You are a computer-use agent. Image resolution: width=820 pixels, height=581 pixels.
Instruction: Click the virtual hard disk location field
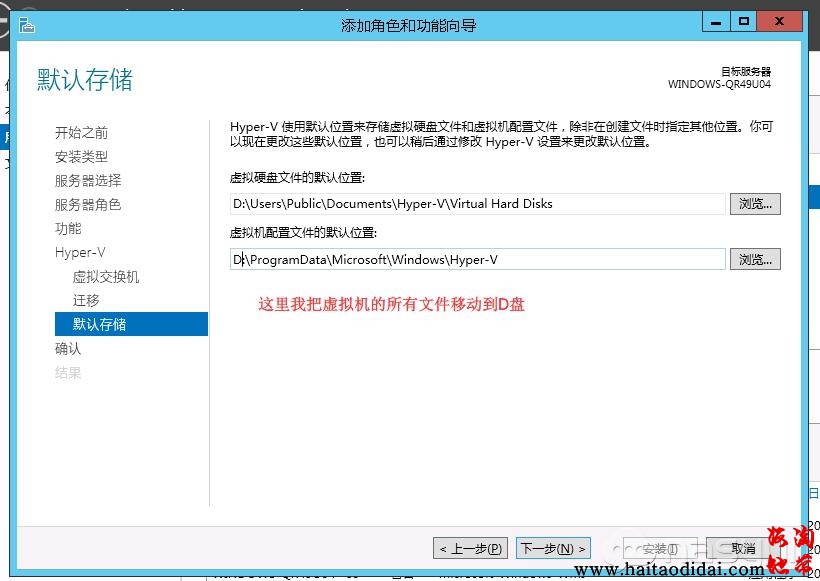(477, 204)
